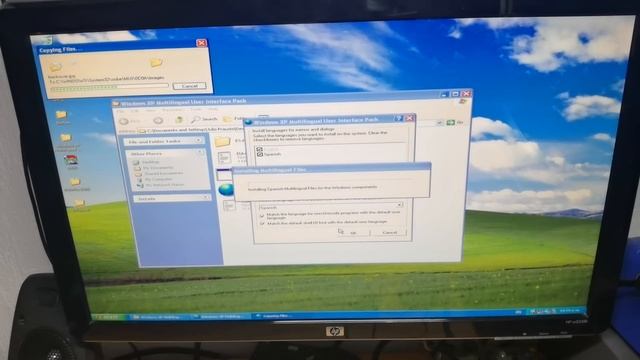Open the Tools menu in Explorer

click(x=196, y=109)
